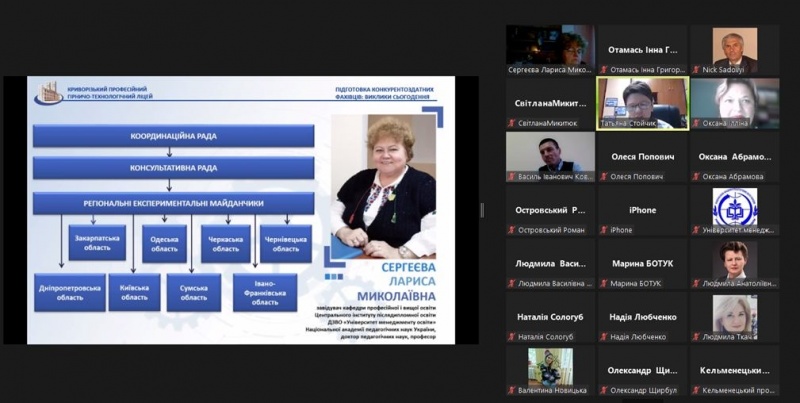Click muted mic icon for Валентина Новицька

[511, 390]
